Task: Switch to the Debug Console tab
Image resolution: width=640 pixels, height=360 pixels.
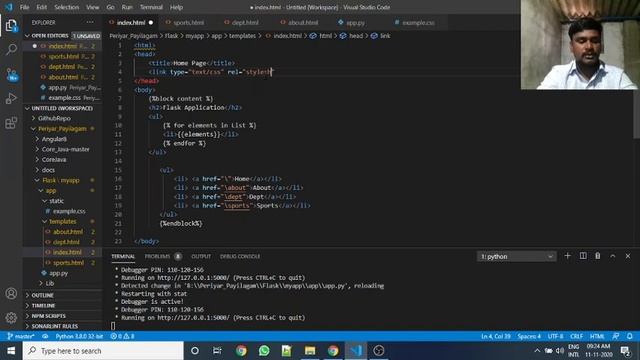Action: click(240, 256)
